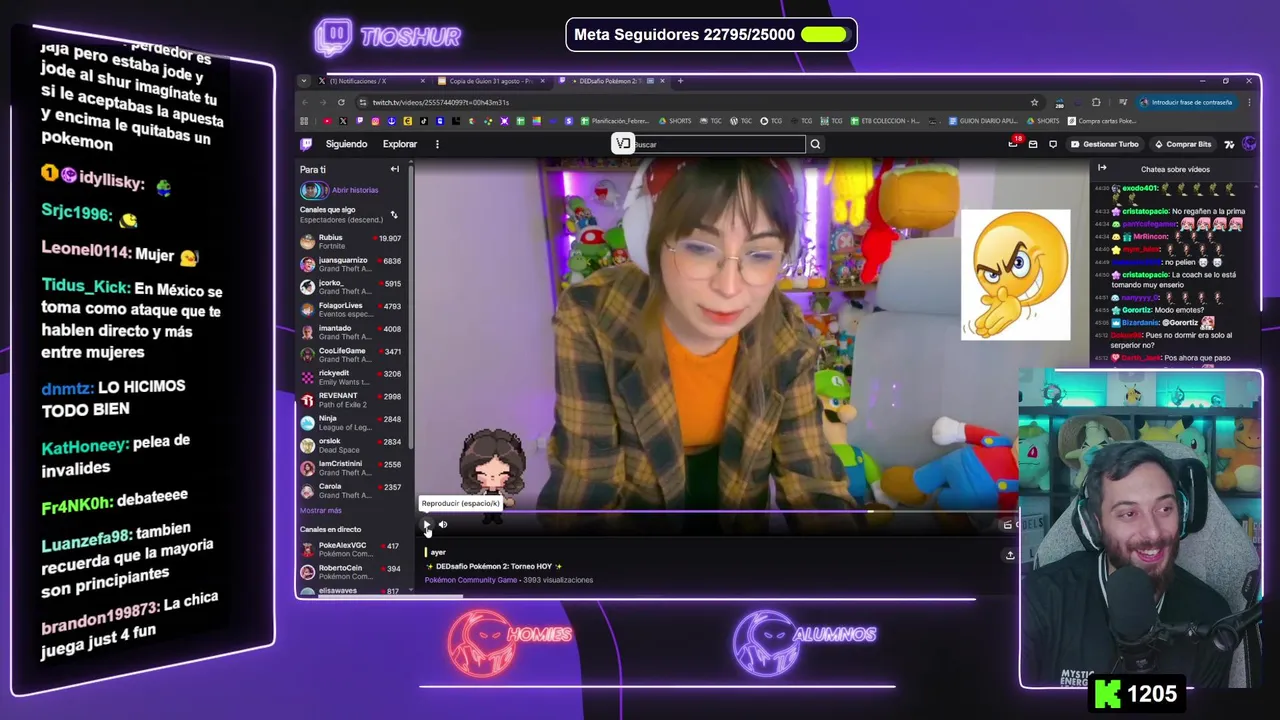Open Planificación_Febrer... bookmark
1280x720 pixels.
tap(615, 121)
